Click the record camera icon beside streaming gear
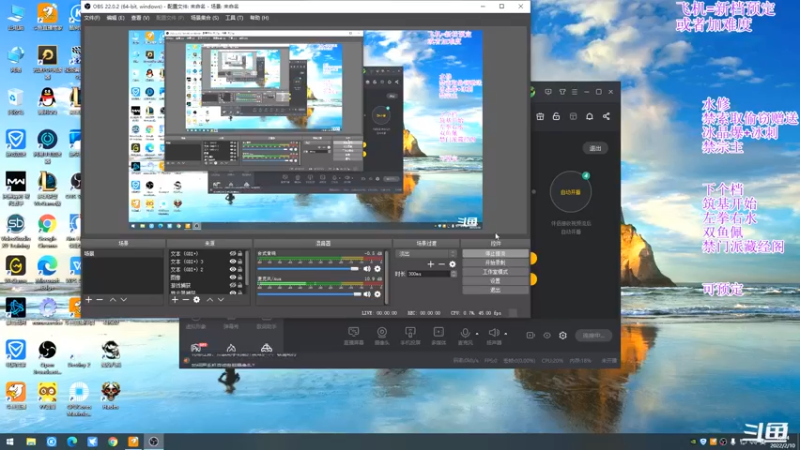The height and width of the screenshot is (450, 800). click(531, 335)
